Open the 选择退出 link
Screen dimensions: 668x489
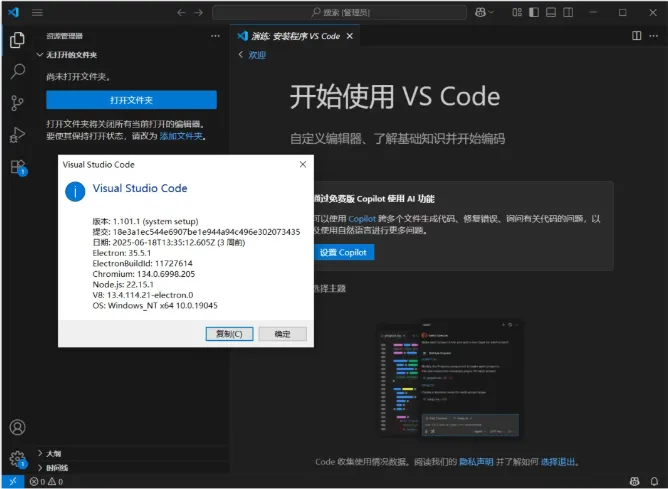click(558, 462)
